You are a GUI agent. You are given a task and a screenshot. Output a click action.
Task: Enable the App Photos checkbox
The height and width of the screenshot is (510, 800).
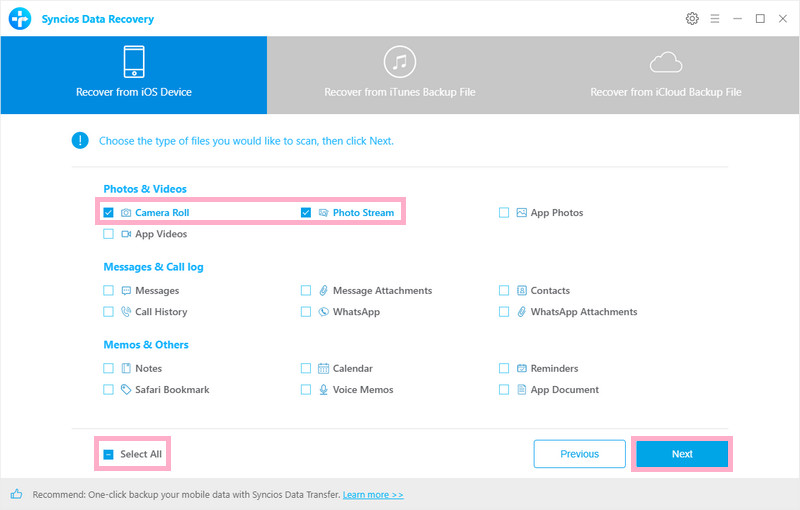(x=504, y=213)
